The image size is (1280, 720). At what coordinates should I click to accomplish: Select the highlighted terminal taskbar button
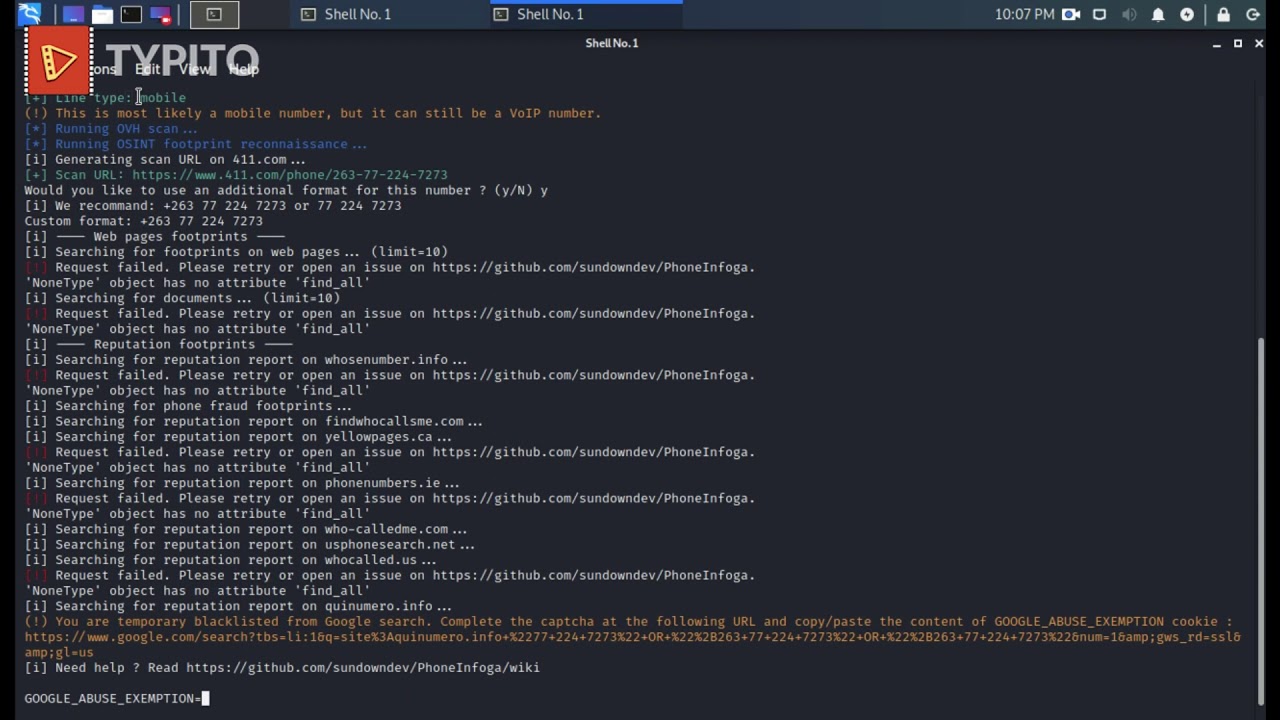[214, 14]
